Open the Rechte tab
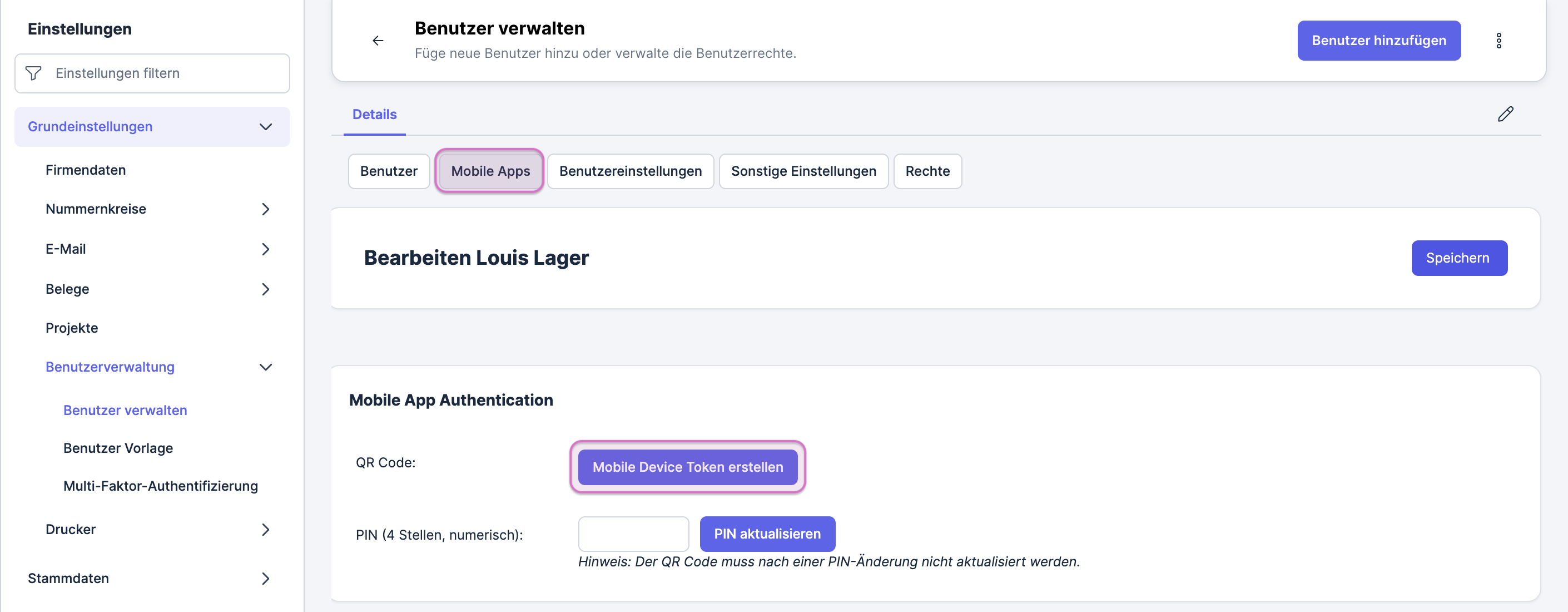The height and width of the screenshot is (612, 1568). coord(927,171)
